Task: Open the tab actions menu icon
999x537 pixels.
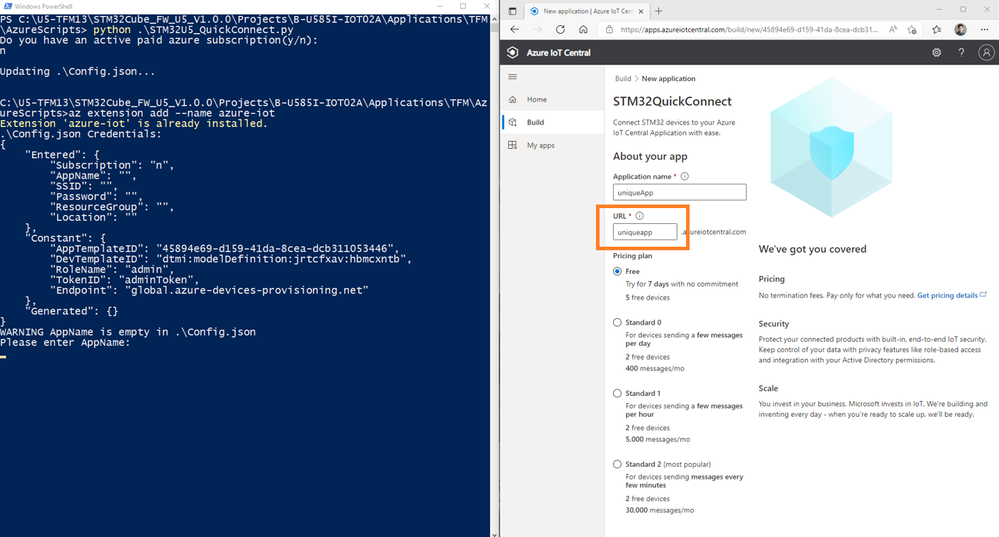Action: 512,11
